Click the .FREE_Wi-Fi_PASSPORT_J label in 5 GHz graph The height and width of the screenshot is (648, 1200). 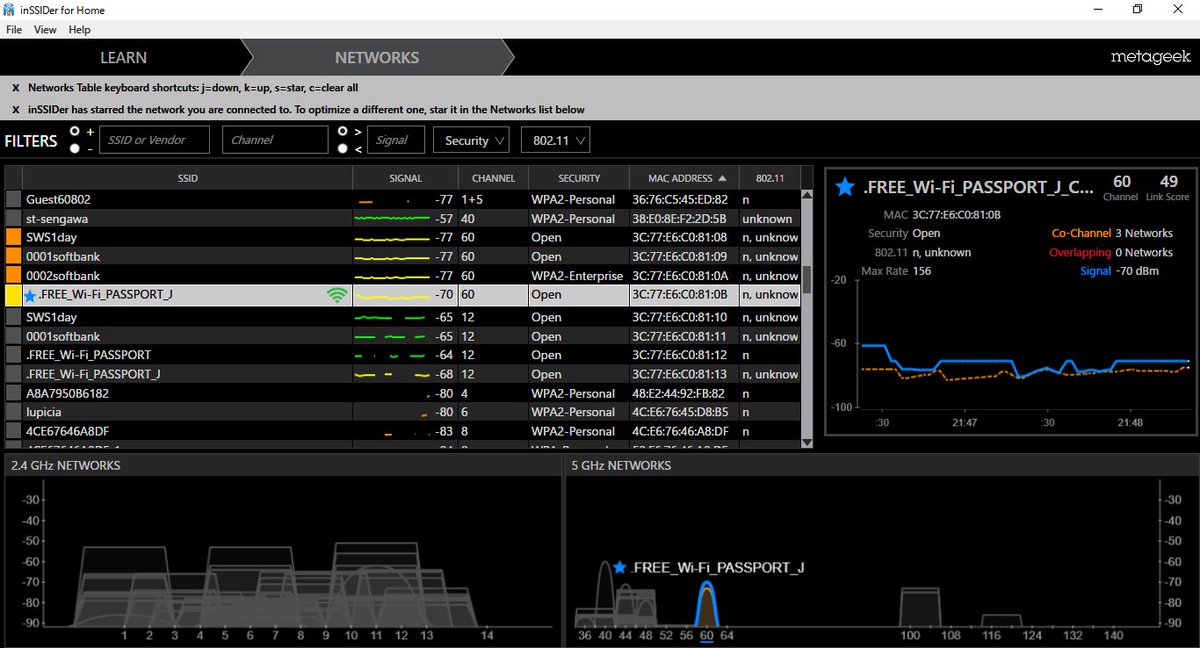tap(718, 568)
